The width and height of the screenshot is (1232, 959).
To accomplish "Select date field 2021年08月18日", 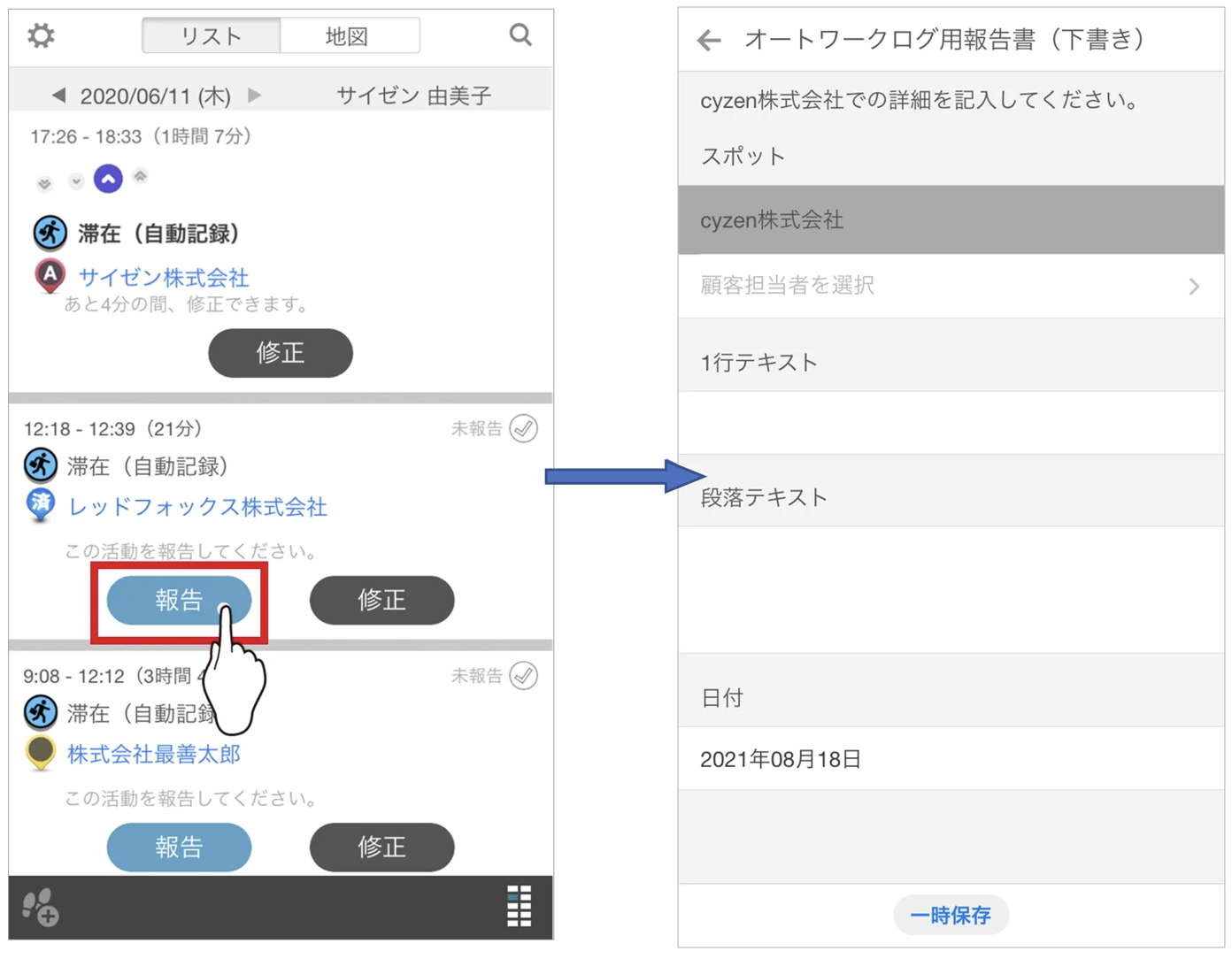I will [x=951, y=759].
